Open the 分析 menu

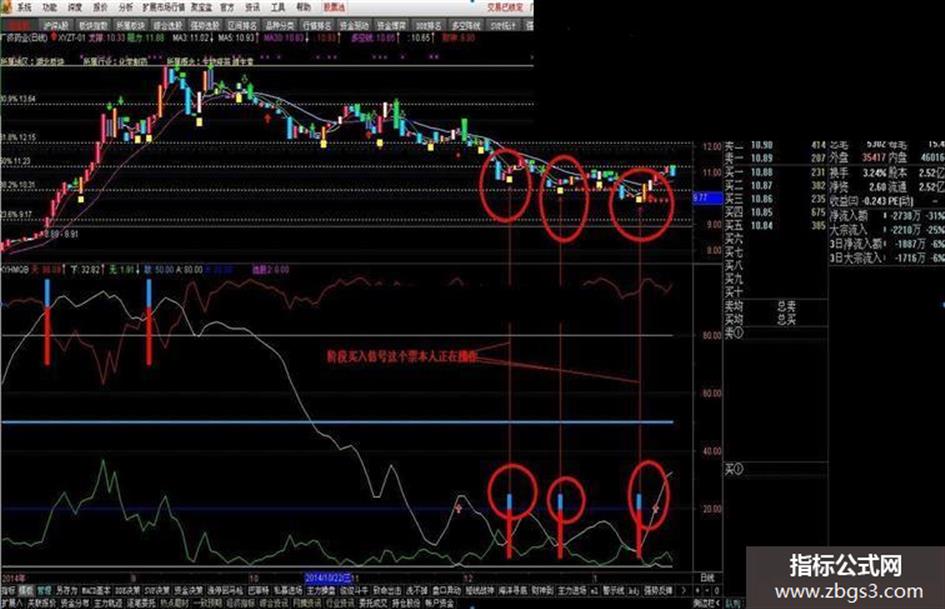(x=126, y=8)
